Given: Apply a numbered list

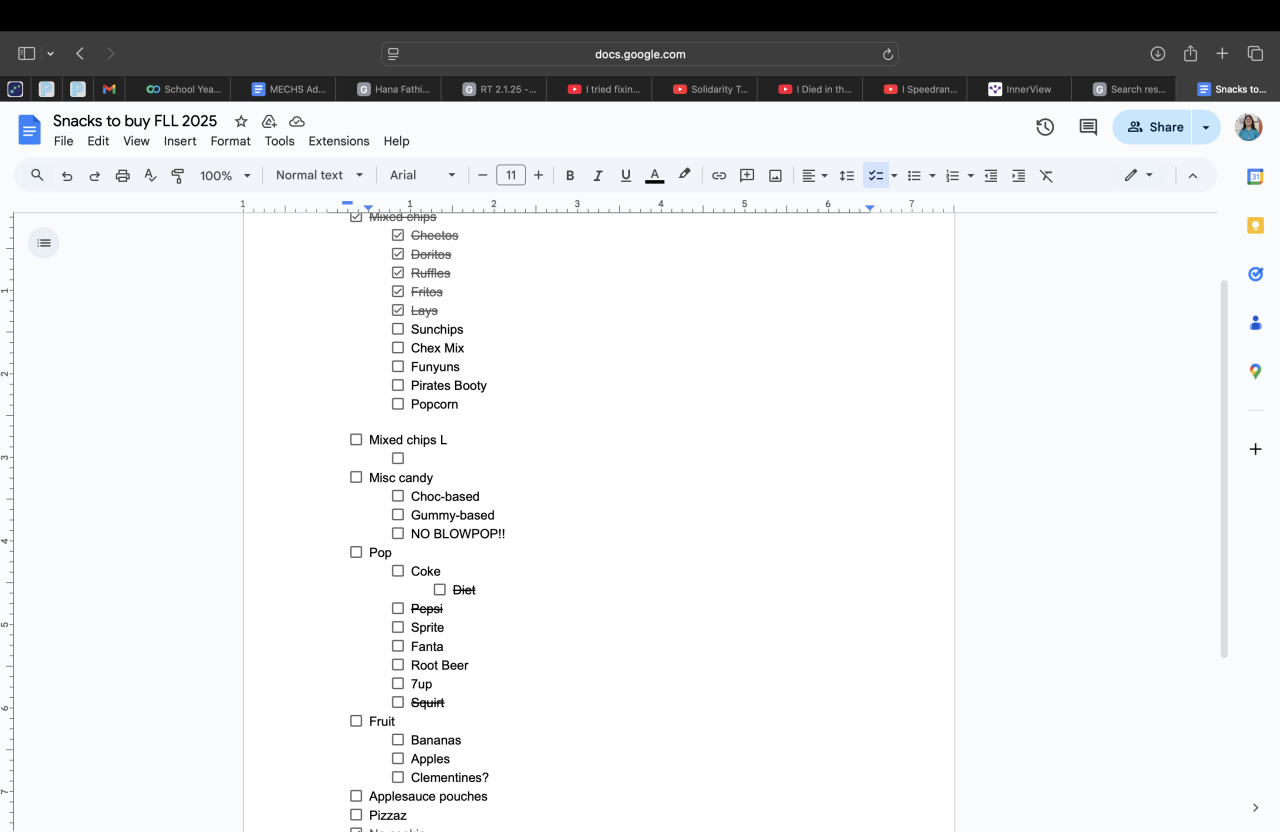Looking at the screenshot, I should point(953,176).
